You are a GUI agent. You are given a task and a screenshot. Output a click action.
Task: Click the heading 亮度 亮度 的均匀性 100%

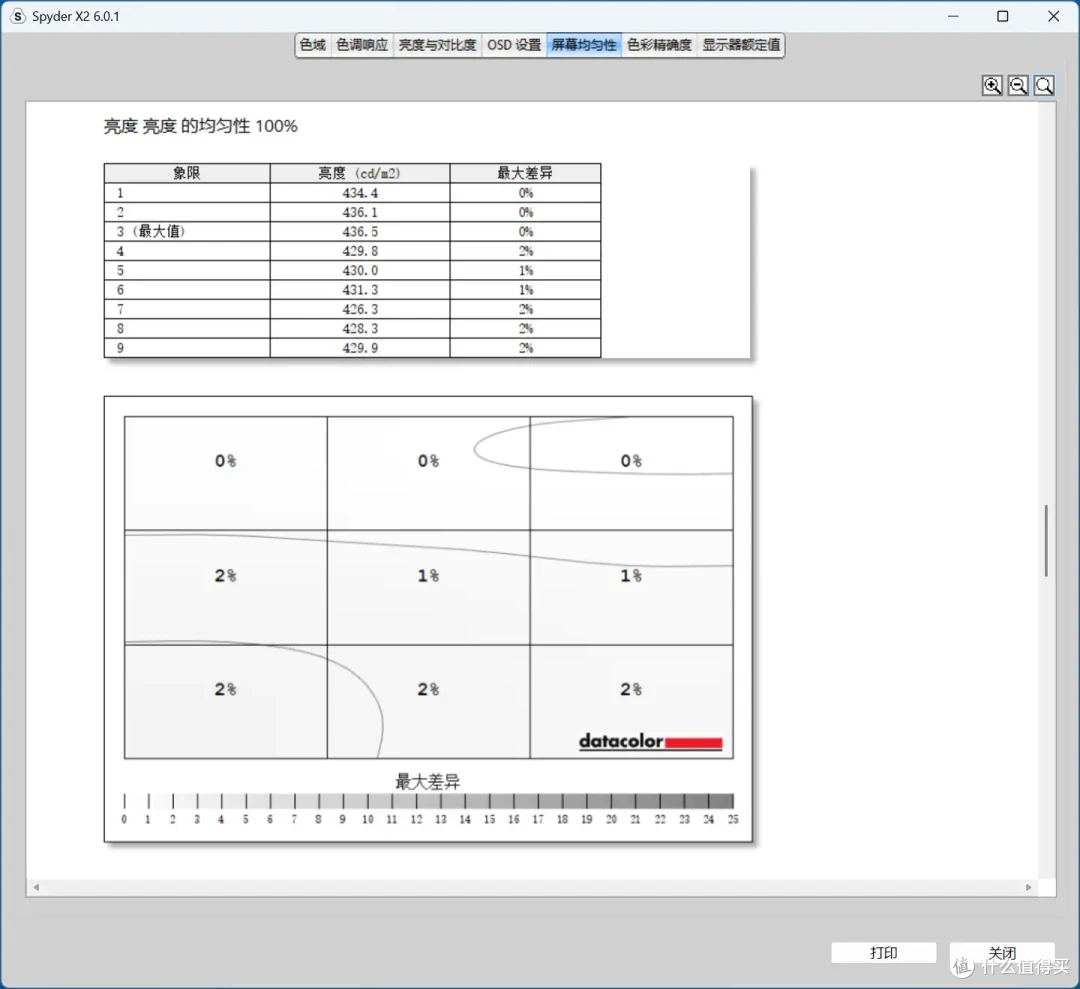coord(200,126)
